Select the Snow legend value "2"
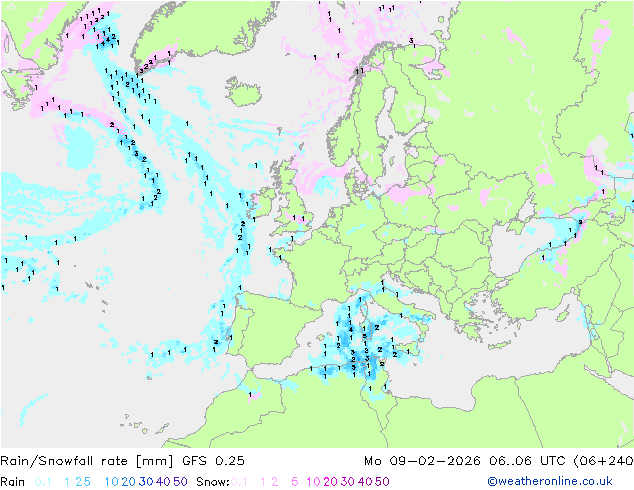The width and height of the screenshot is (634, 490). click(x=275, y=482)
